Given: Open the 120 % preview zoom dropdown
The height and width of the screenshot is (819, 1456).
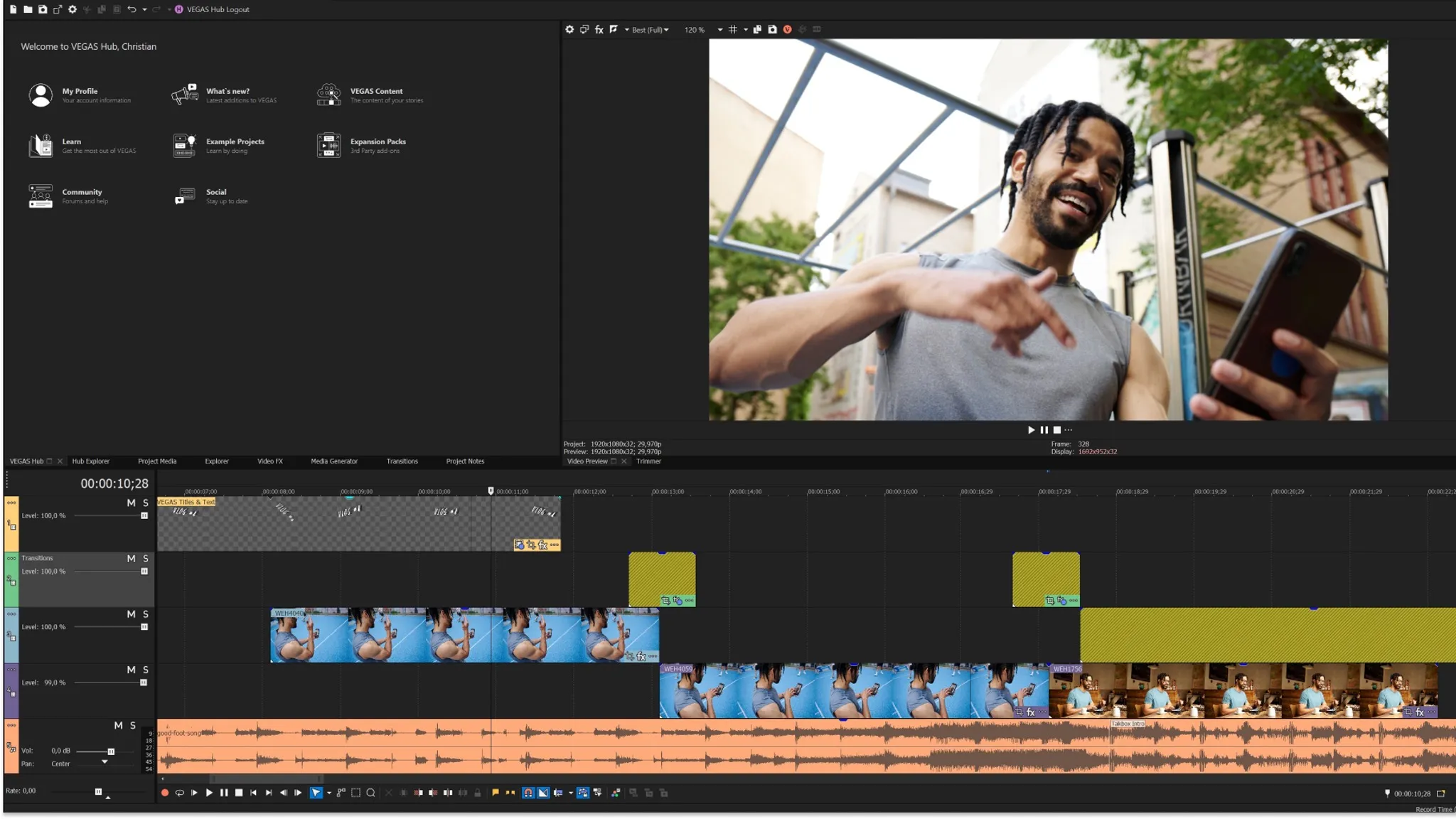Looking at the screenshot, I should 720,30.
